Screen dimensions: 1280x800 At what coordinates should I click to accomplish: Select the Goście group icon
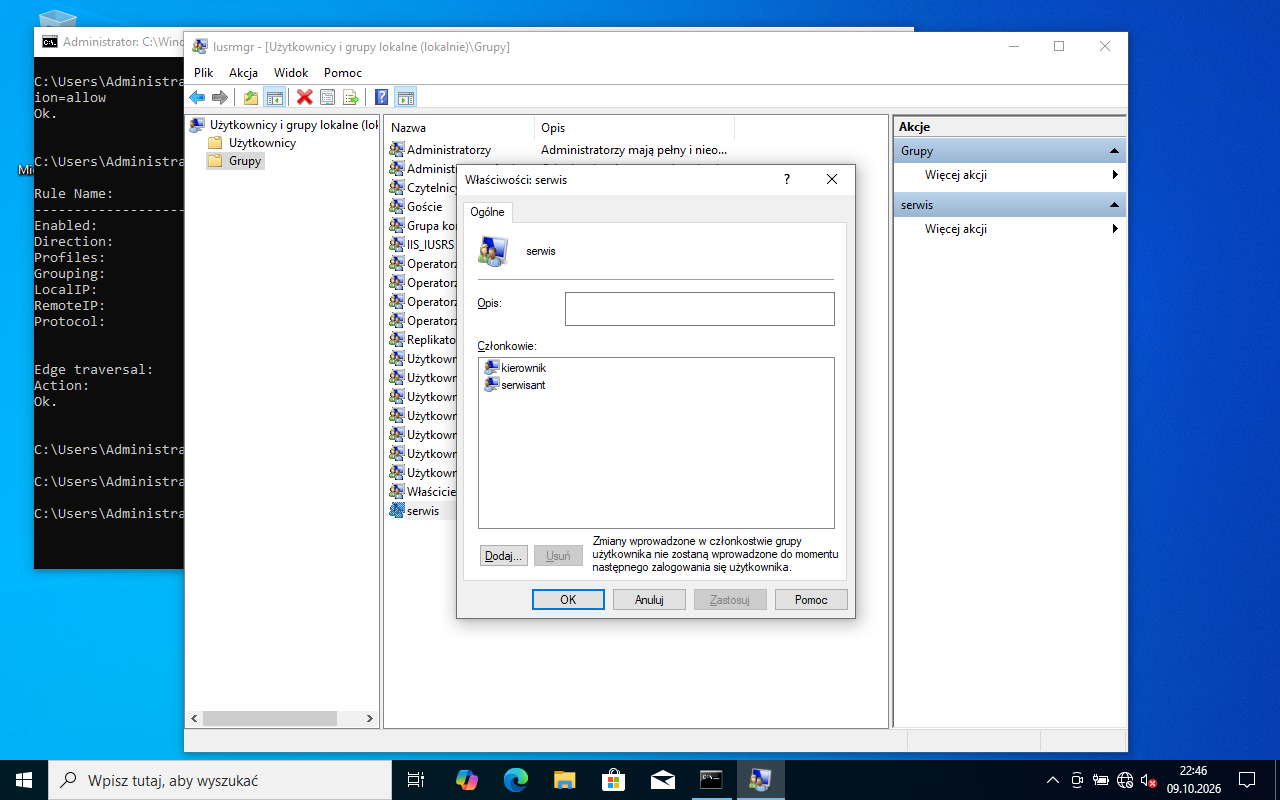click(397, 207)
